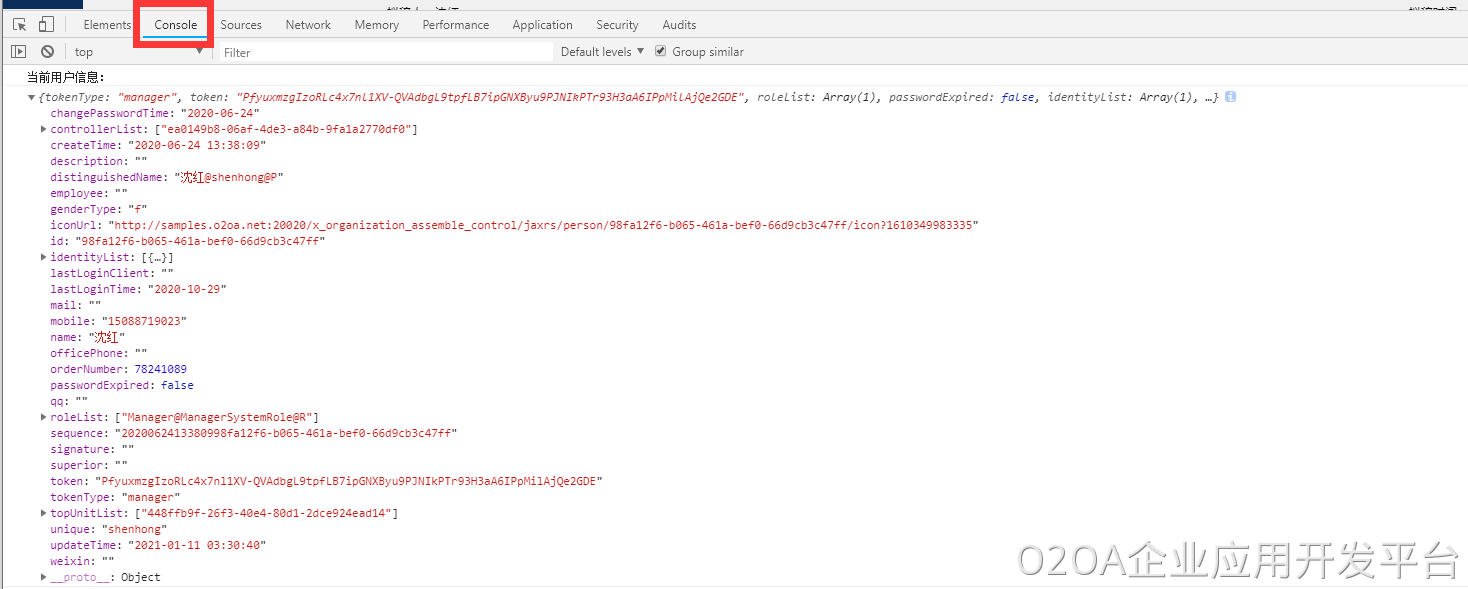Toggle the device toolbar icon

[x=46, y=25]
